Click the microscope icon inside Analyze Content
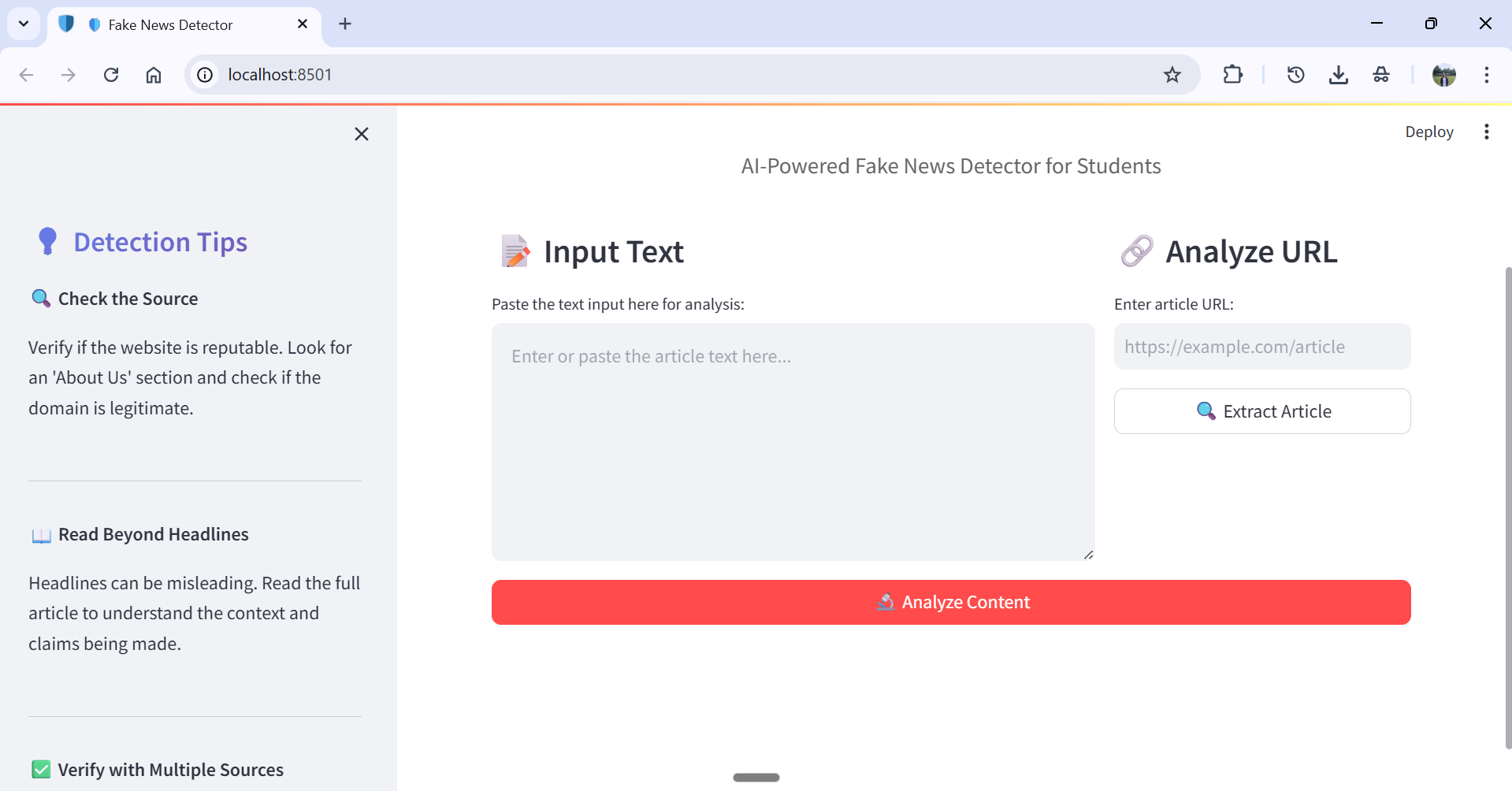 click(x=886, y=602)
